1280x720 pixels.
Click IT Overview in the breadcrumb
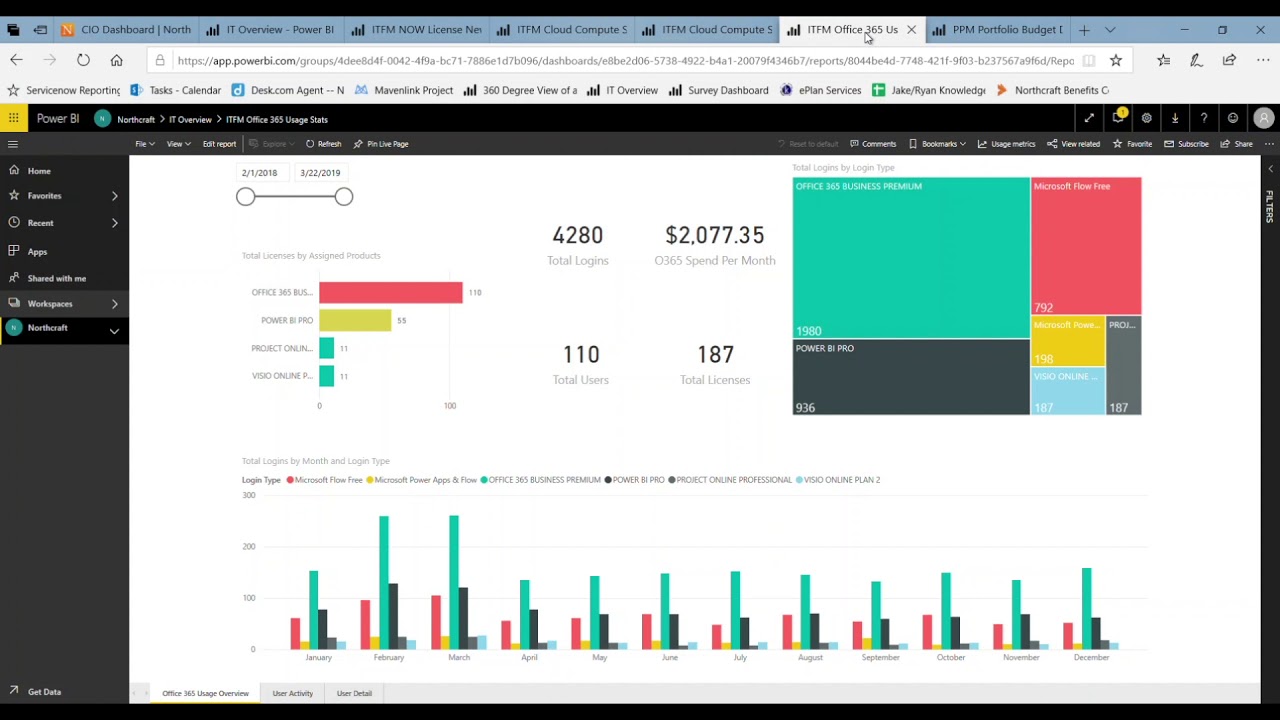[x=190, y=120]
